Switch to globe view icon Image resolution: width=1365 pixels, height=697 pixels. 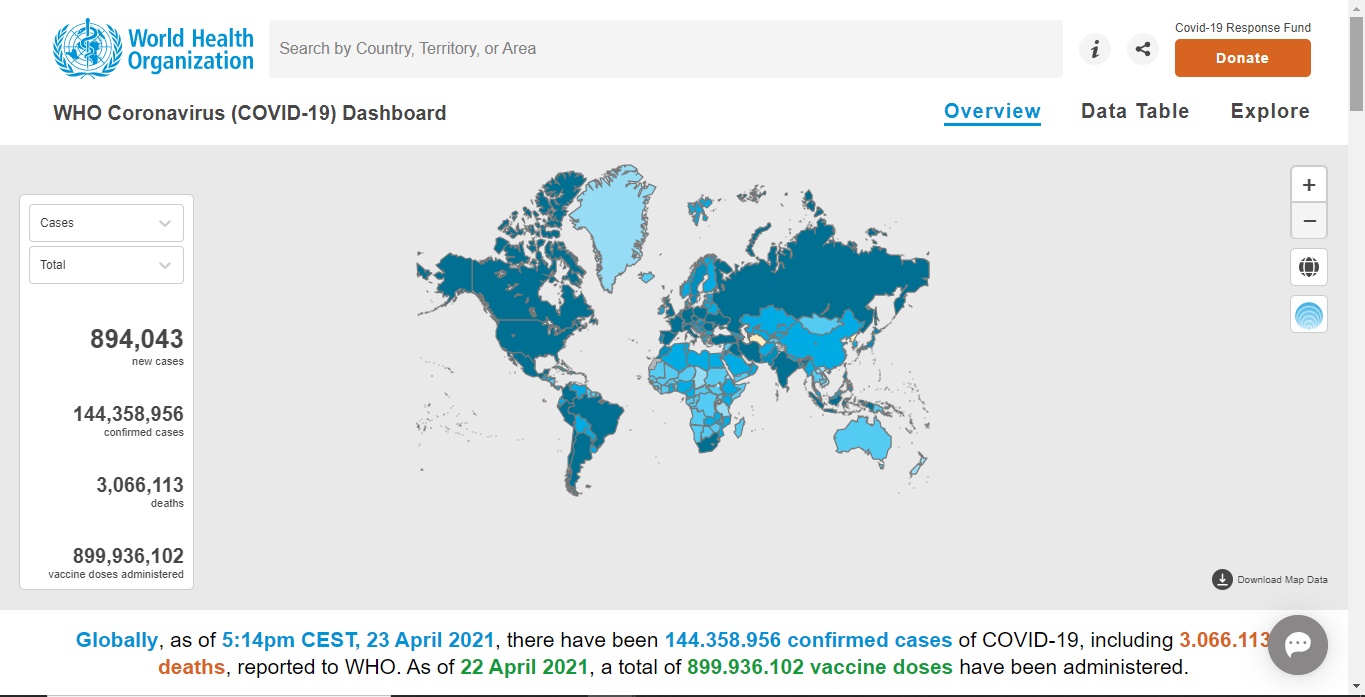[1309, 267]
